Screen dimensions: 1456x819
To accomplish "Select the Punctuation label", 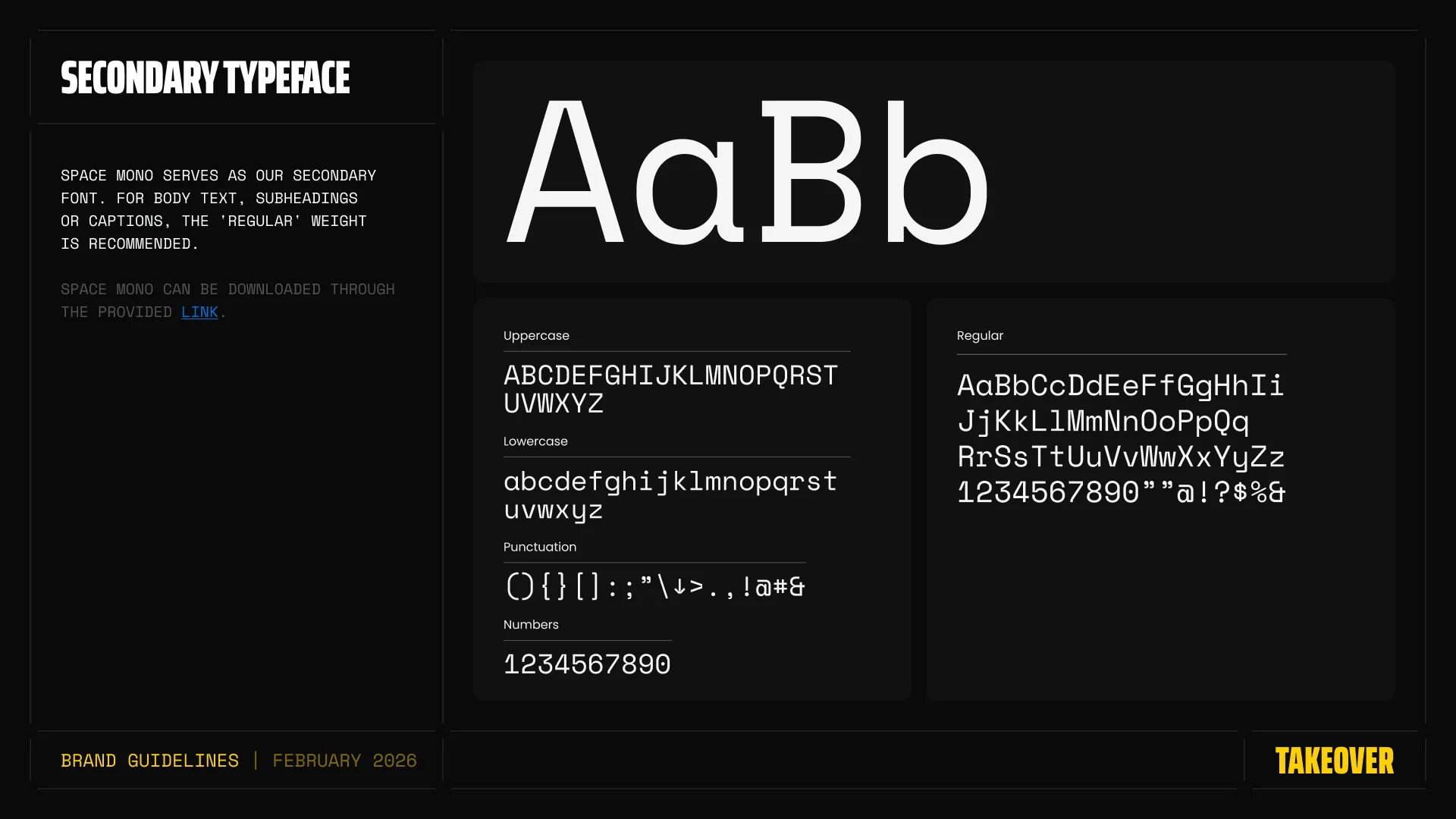I will [540, 547].
